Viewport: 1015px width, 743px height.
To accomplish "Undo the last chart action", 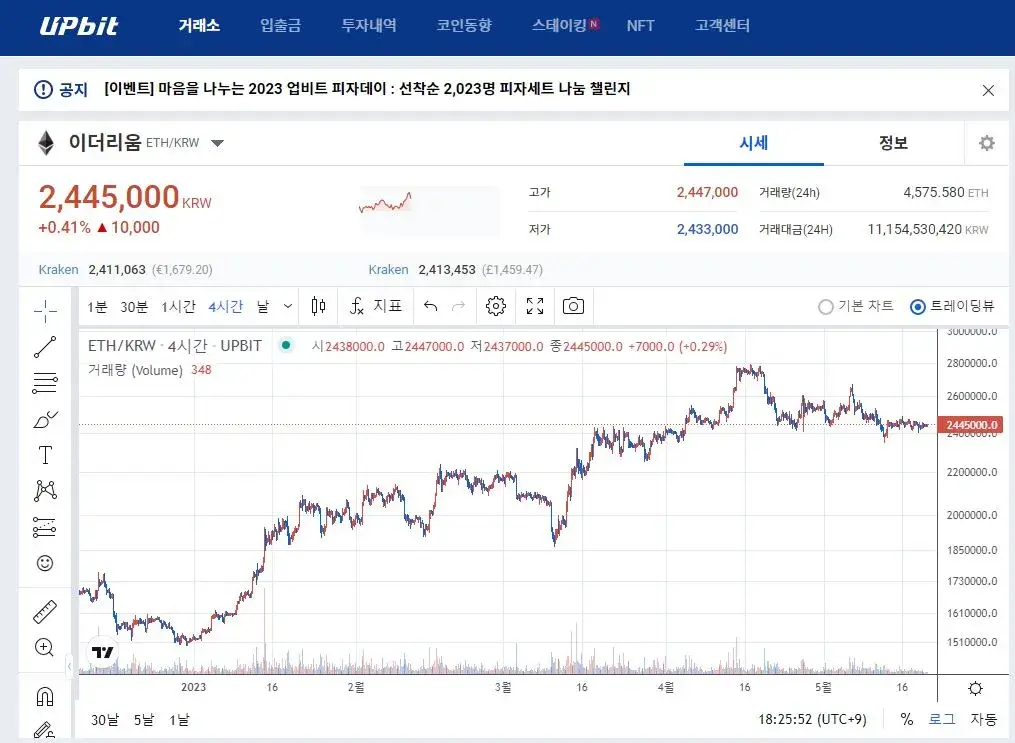I will click(430, 306).
